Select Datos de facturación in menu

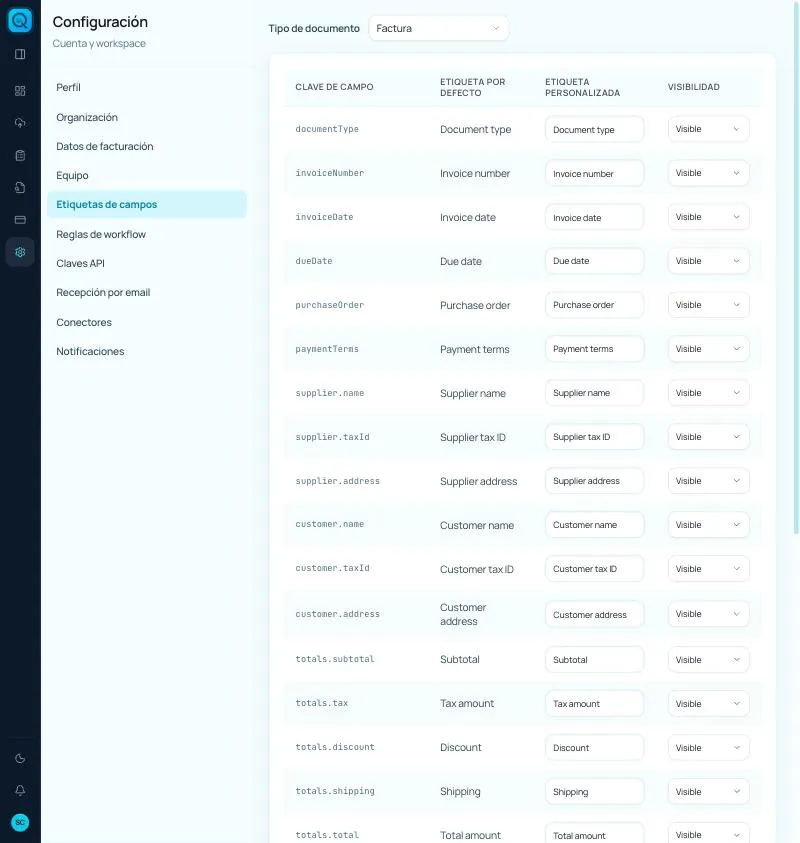point(146,147)
